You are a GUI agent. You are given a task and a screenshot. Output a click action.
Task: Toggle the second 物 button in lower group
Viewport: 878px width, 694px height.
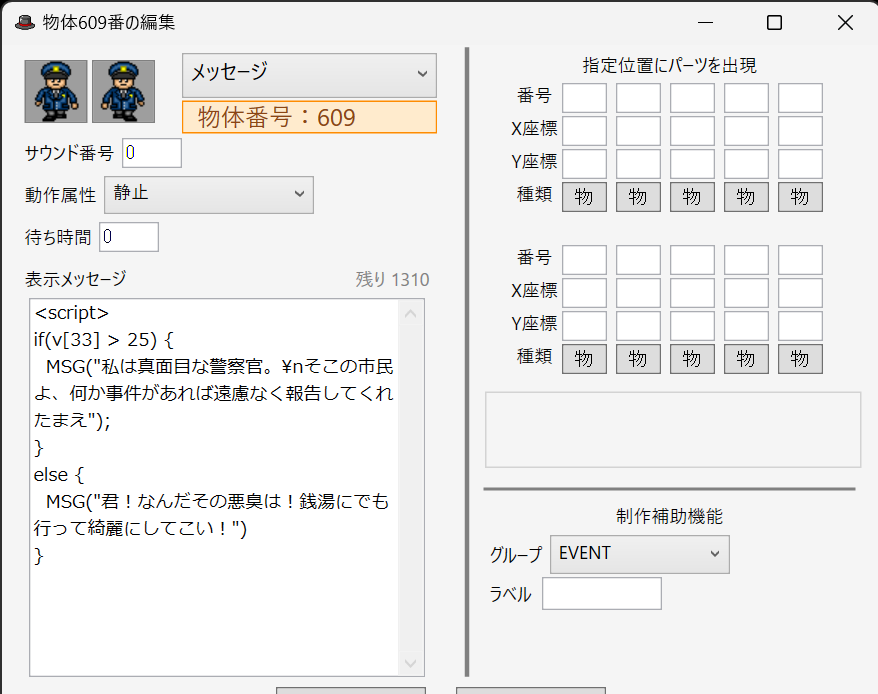tap(638, 359)
